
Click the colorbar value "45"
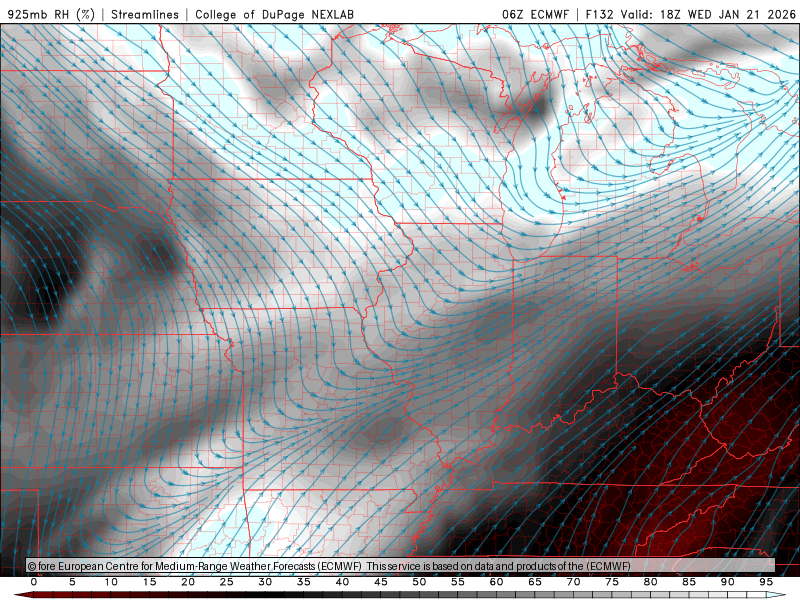coord(381,582)
